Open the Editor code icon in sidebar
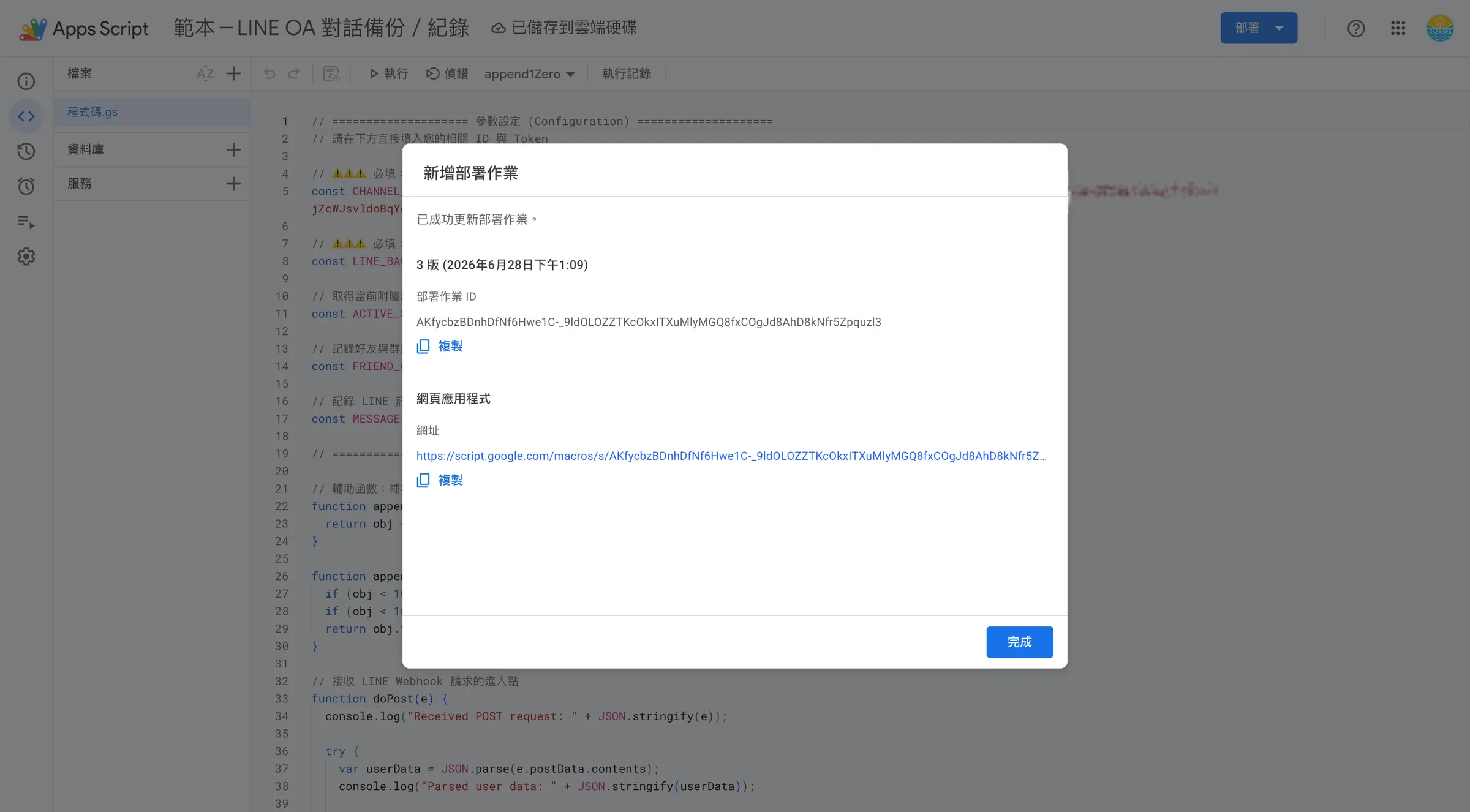 click(26, 116)
